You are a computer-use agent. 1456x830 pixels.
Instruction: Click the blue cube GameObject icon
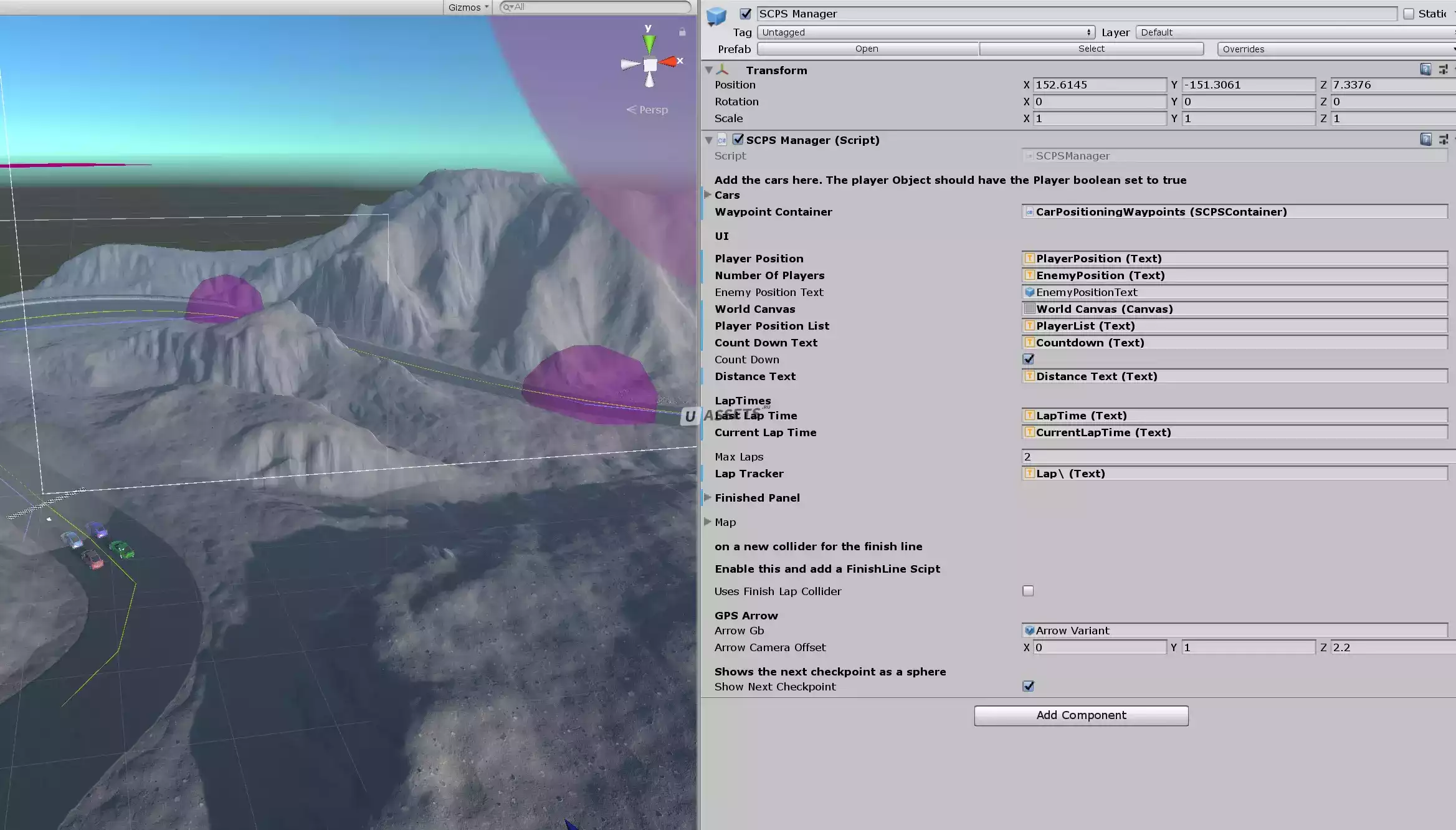point(716,17)
